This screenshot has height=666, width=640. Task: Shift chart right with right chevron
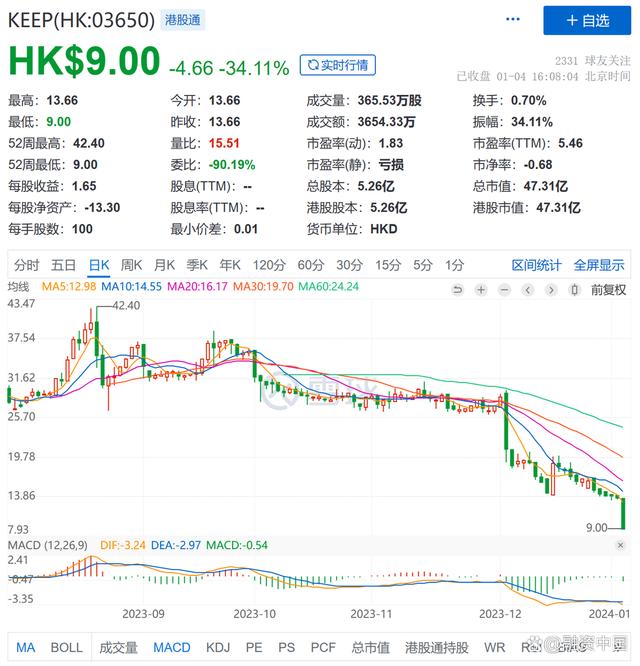coord(551,290)
